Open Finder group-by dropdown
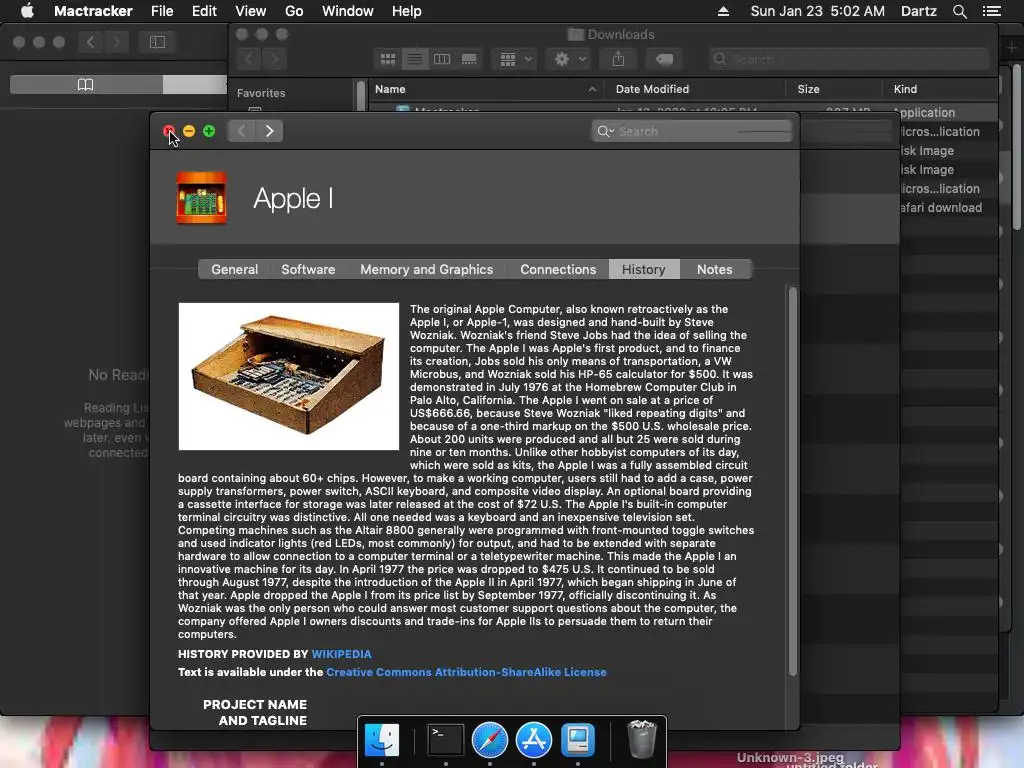1024x768 pixels. [515, 59]
